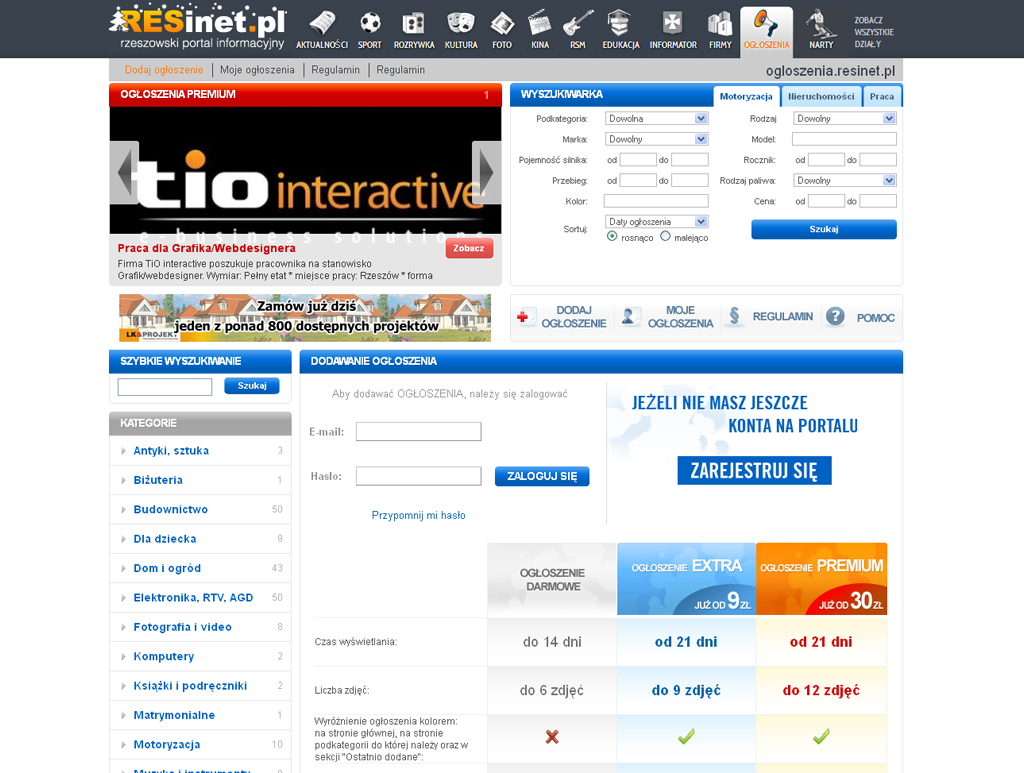Click the Praca dla Grafika/Webdesignera headline
Viewport: 1024px width, 773px height.
coord(206,248)
